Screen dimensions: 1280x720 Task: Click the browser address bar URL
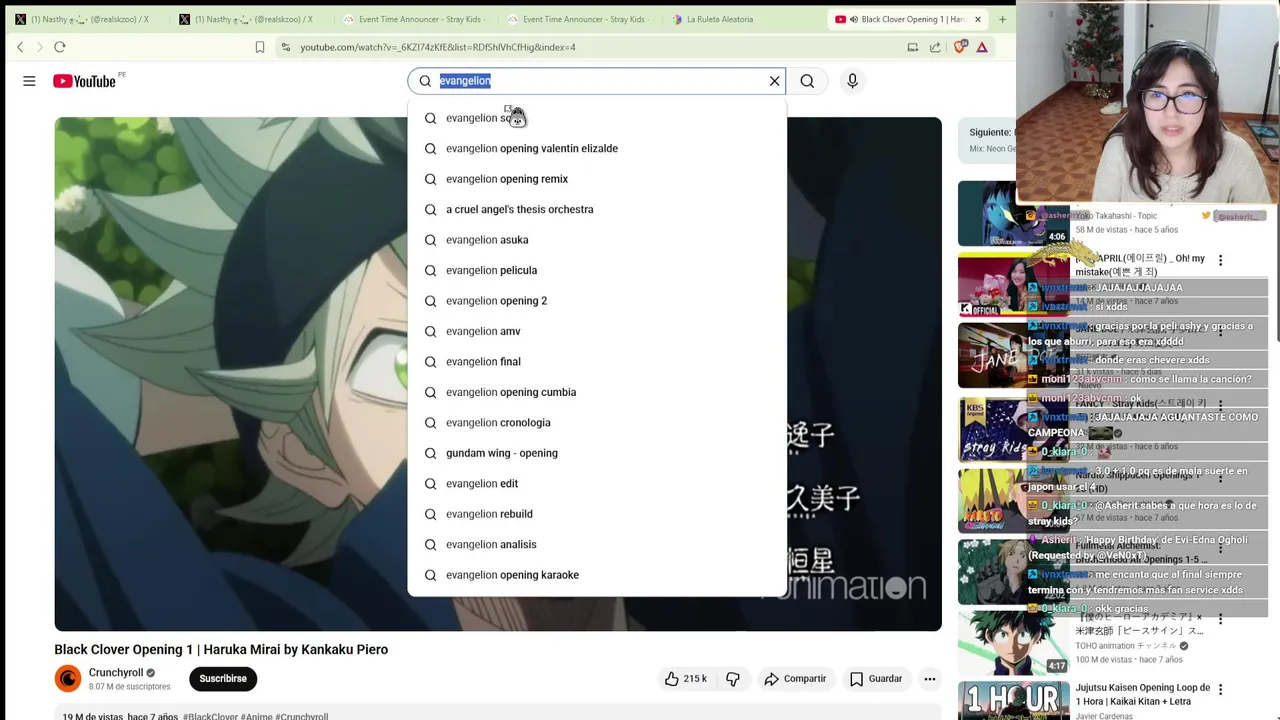(438, 47)
